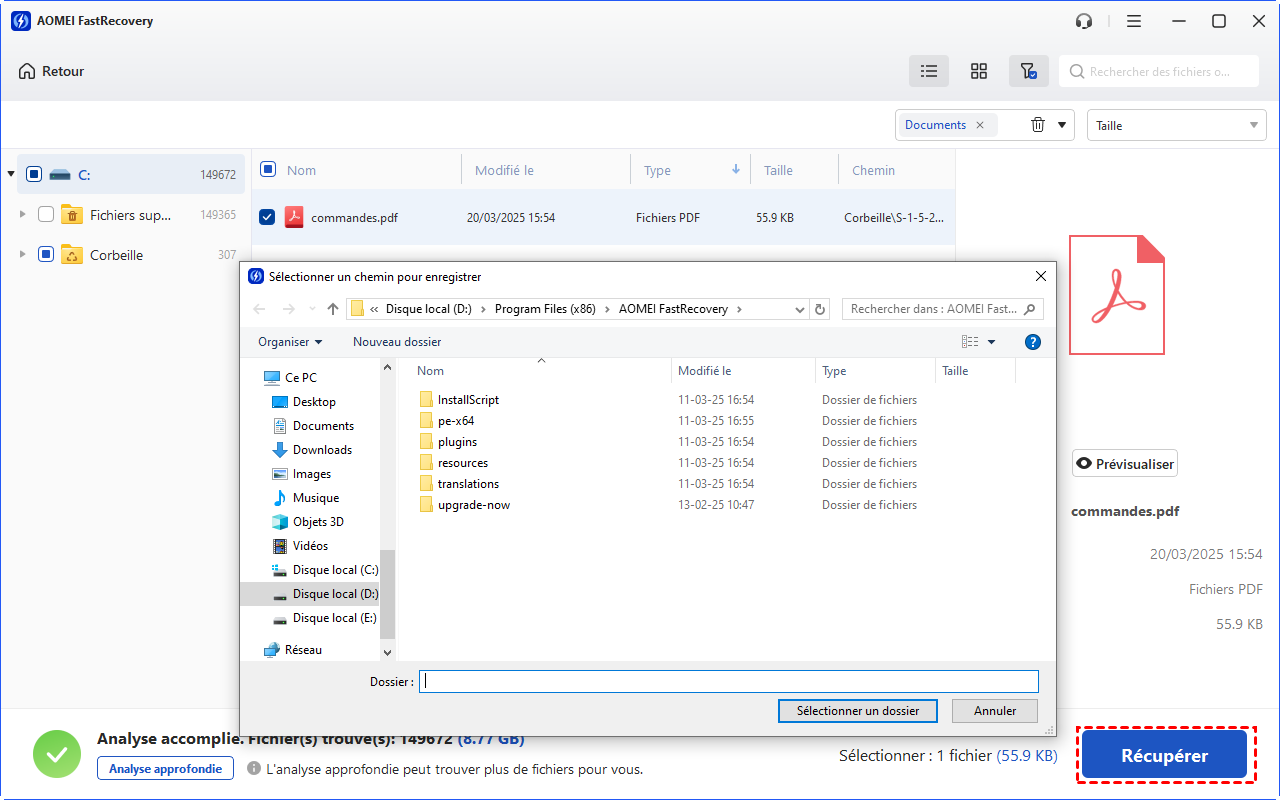
Task: Open the Taille sort dropdown
Action: coord(1177,125)
